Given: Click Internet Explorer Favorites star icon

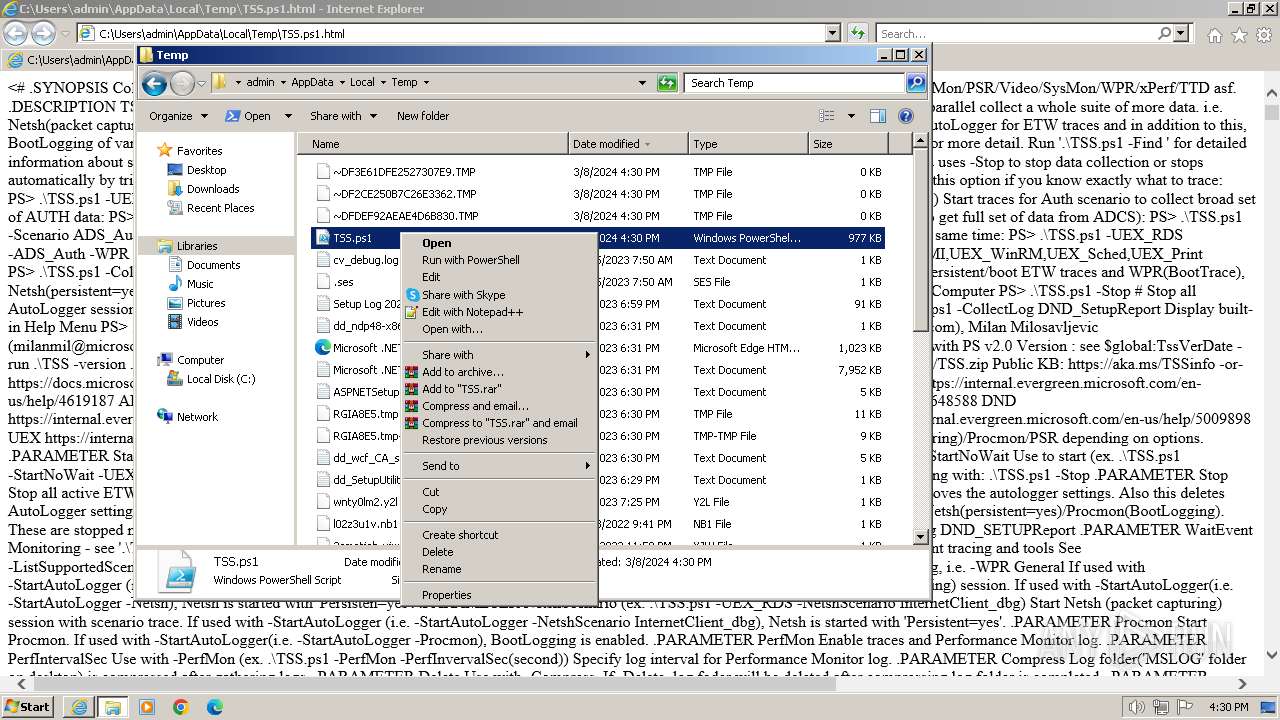Looking at the screenshot, I should [1238, 34].
